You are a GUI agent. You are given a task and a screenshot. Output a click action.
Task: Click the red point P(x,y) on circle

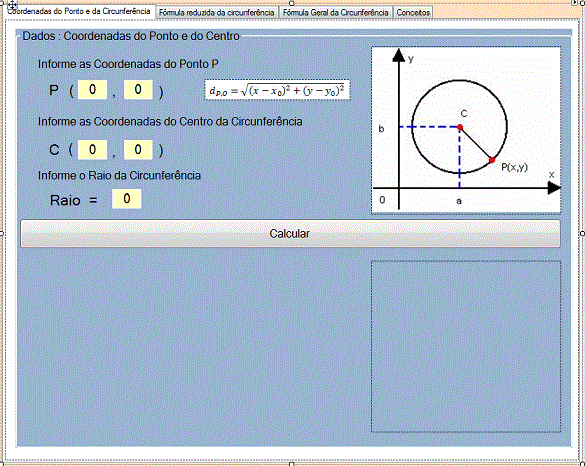pos(492,160)
